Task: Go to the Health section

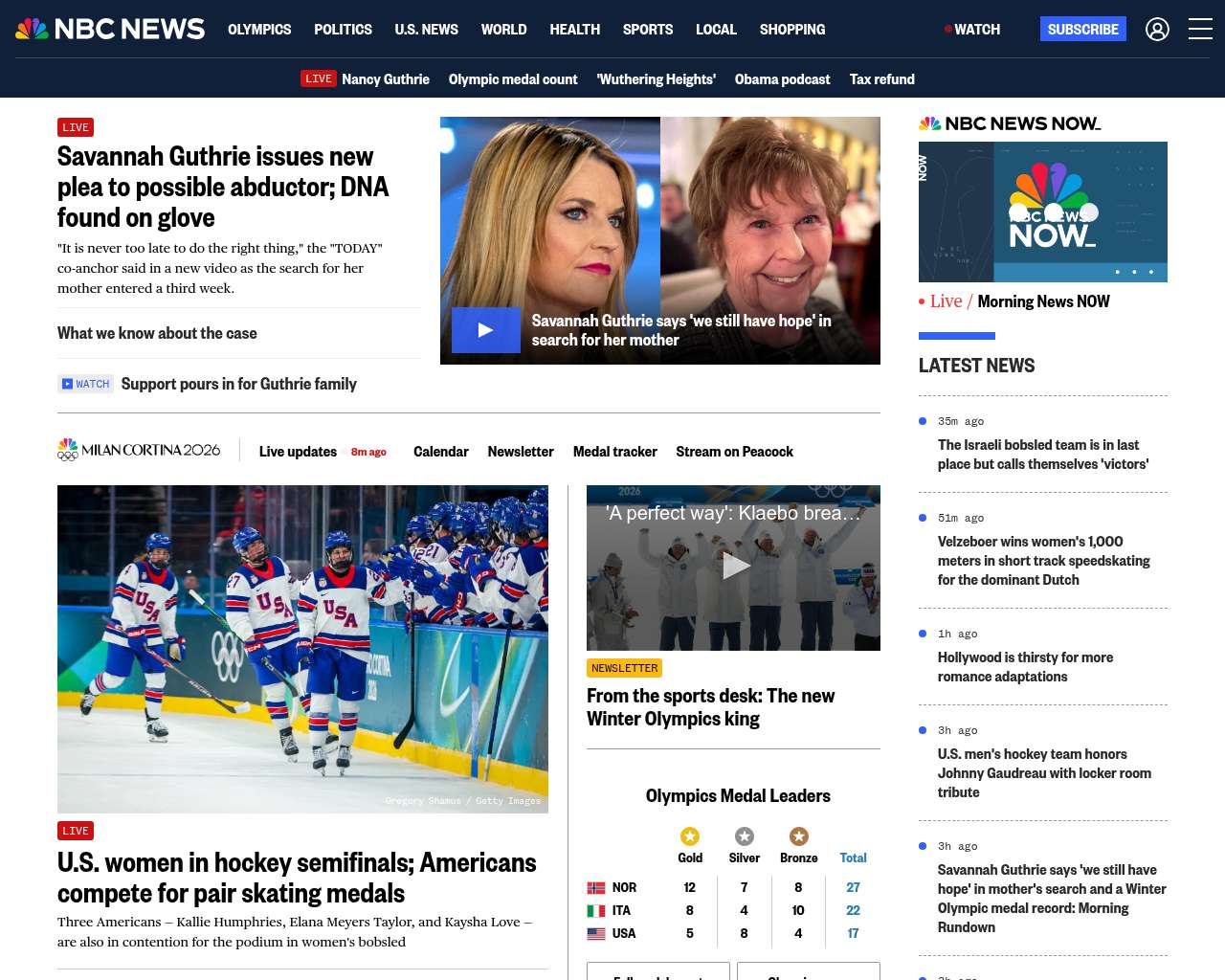Action: coord(574,30)
